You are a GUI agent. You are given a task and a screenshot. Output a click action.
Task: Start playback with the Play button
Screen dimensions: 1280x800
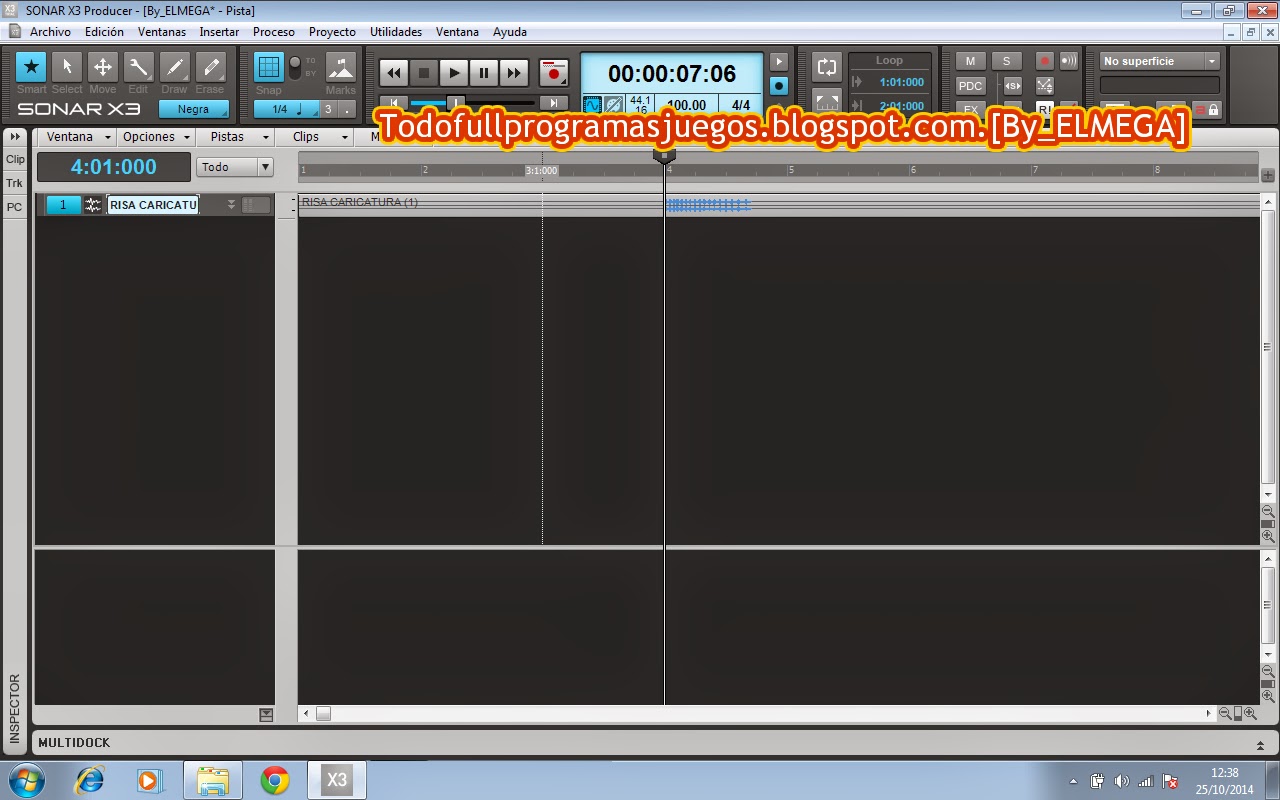pyautogui.click(x=454, y=73)
